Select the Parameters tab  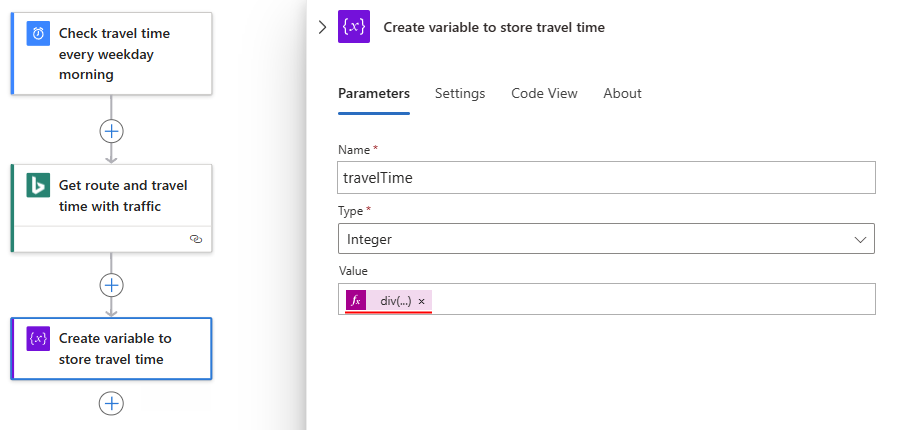point(374,93)
